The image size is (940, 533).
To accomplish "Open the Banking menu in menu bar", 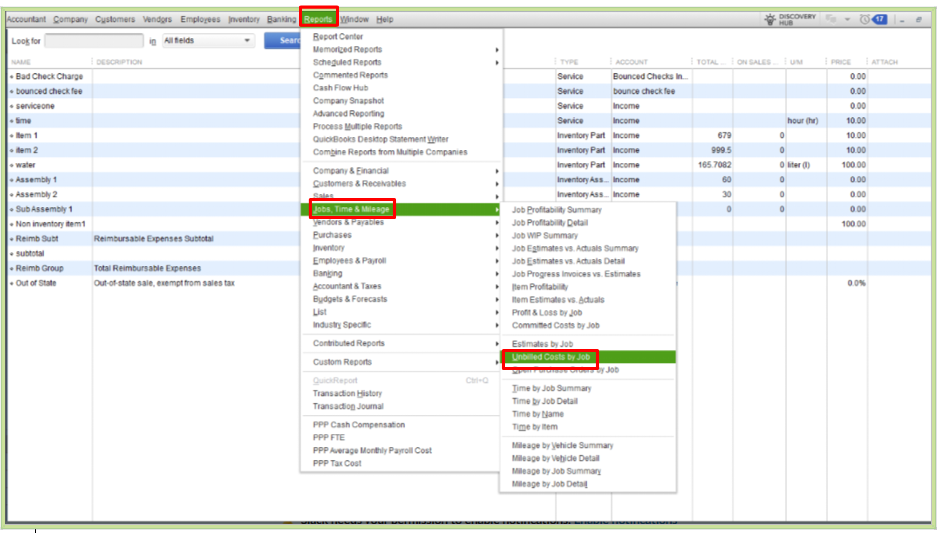I will click(x=281, y=20).
